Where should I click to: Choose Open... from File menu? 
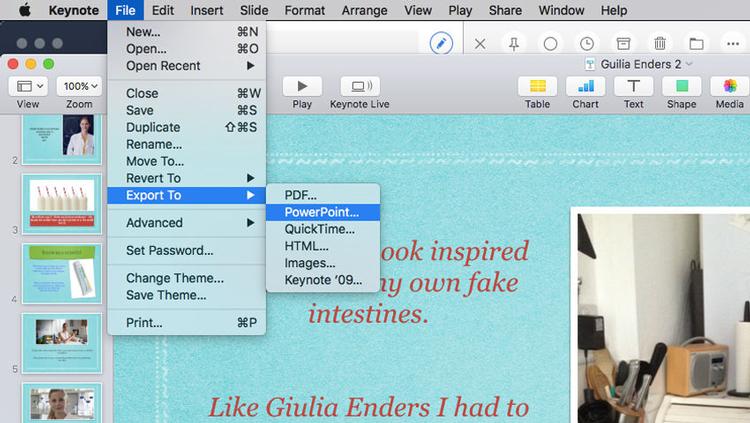(187, 49)
